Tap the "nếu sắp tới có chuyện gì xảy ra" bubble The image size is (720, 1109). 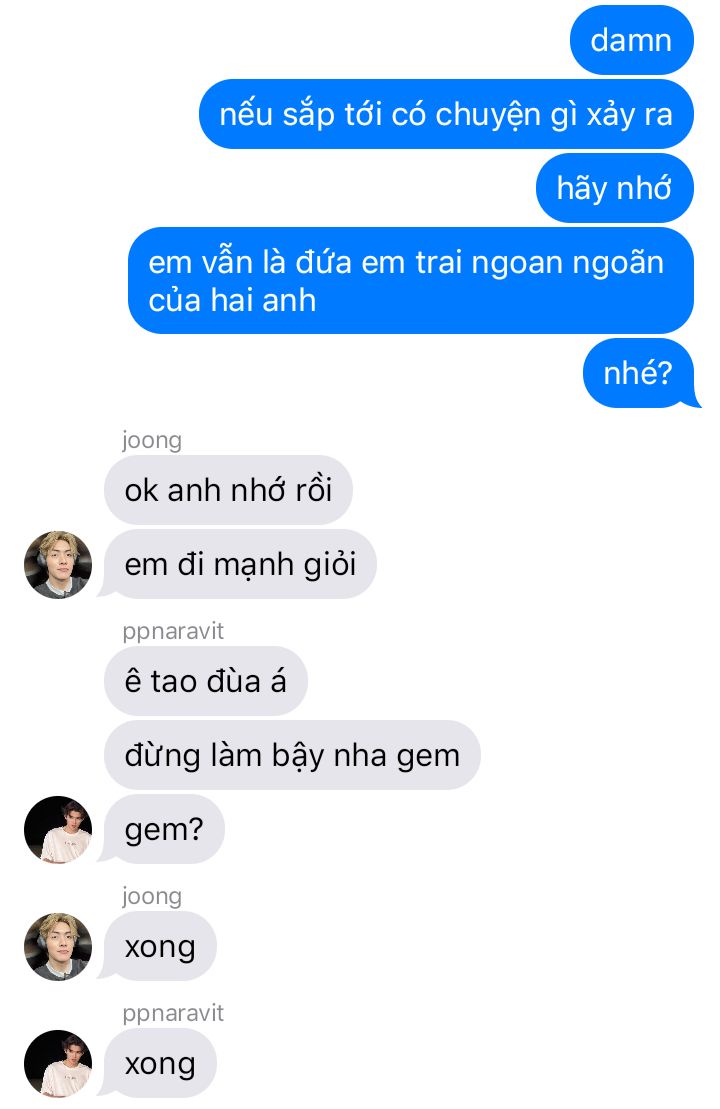point(446,115)
